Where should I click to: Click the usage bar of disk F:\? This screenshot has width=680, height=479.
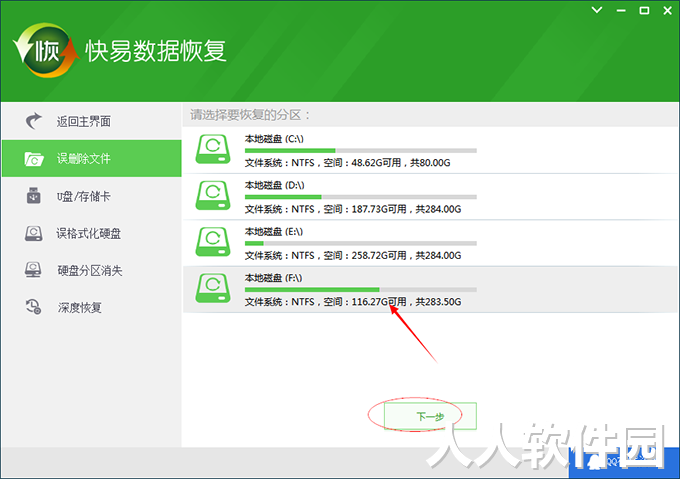click(x=361, y=290)
